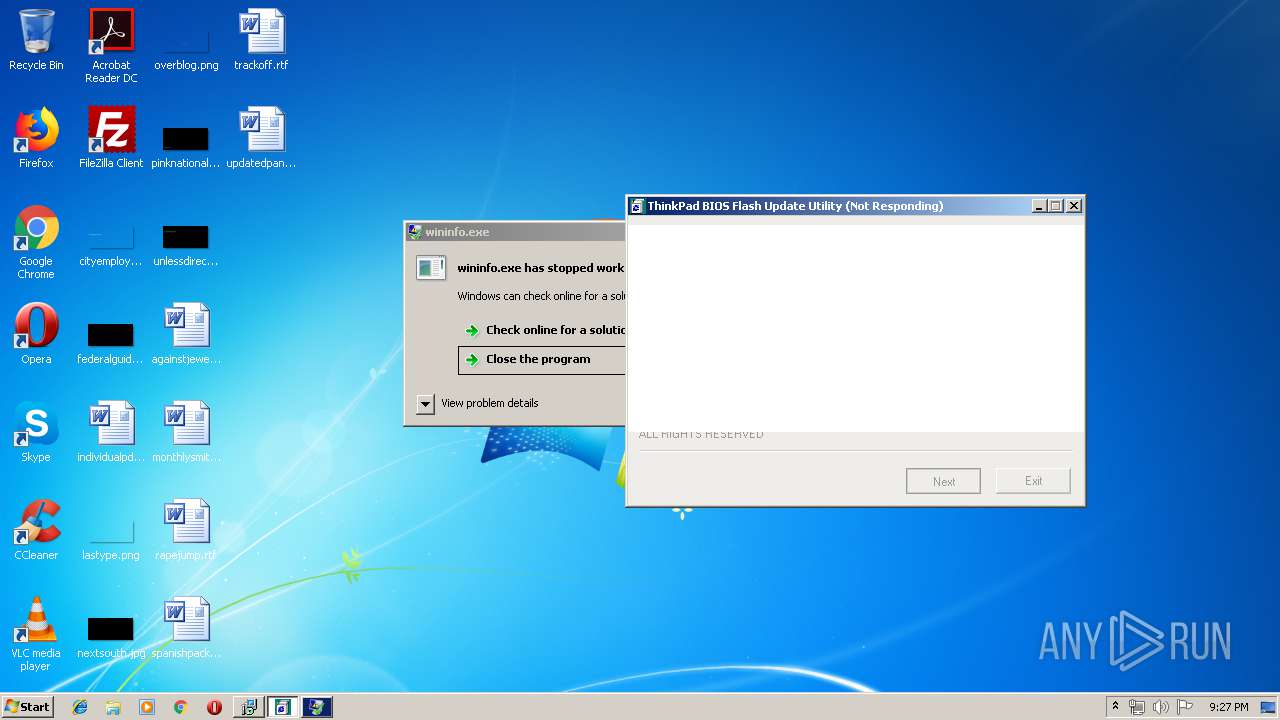Show hidden tray icons arrow
This screenshot has height=720, width=1280.
pyautogui.click(x=1115, y=707)
